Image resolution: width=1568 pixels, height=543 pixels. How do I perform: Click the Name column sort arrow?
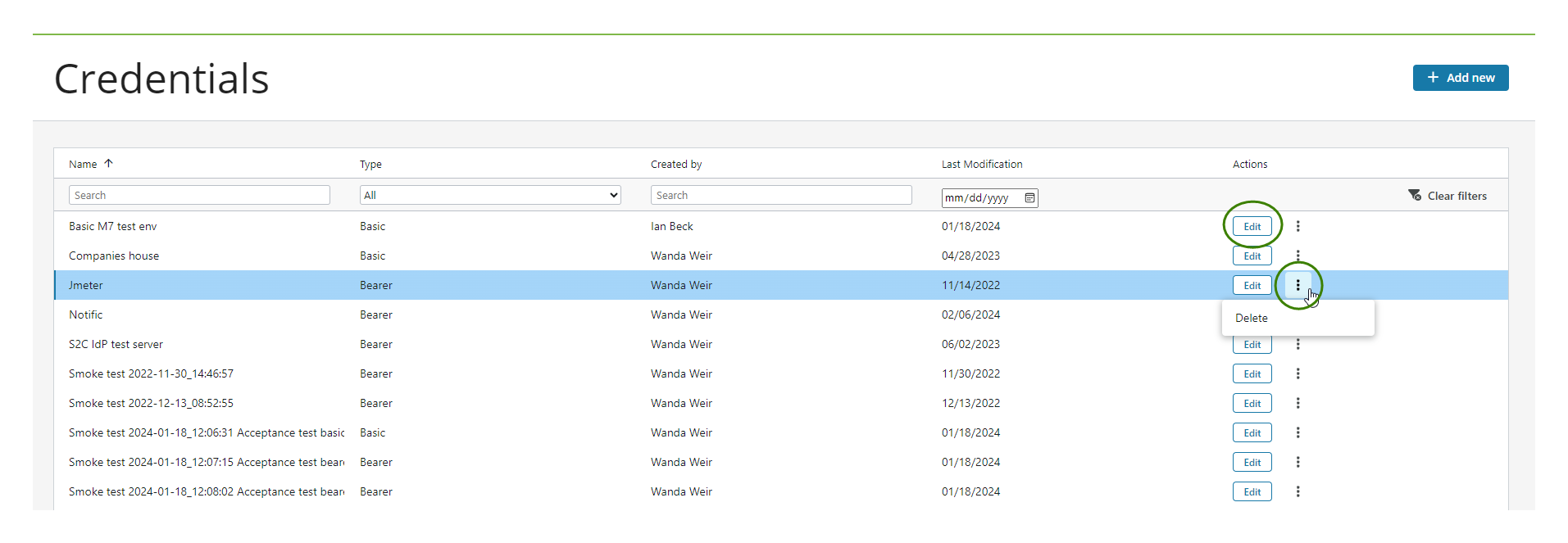[108, 164]
